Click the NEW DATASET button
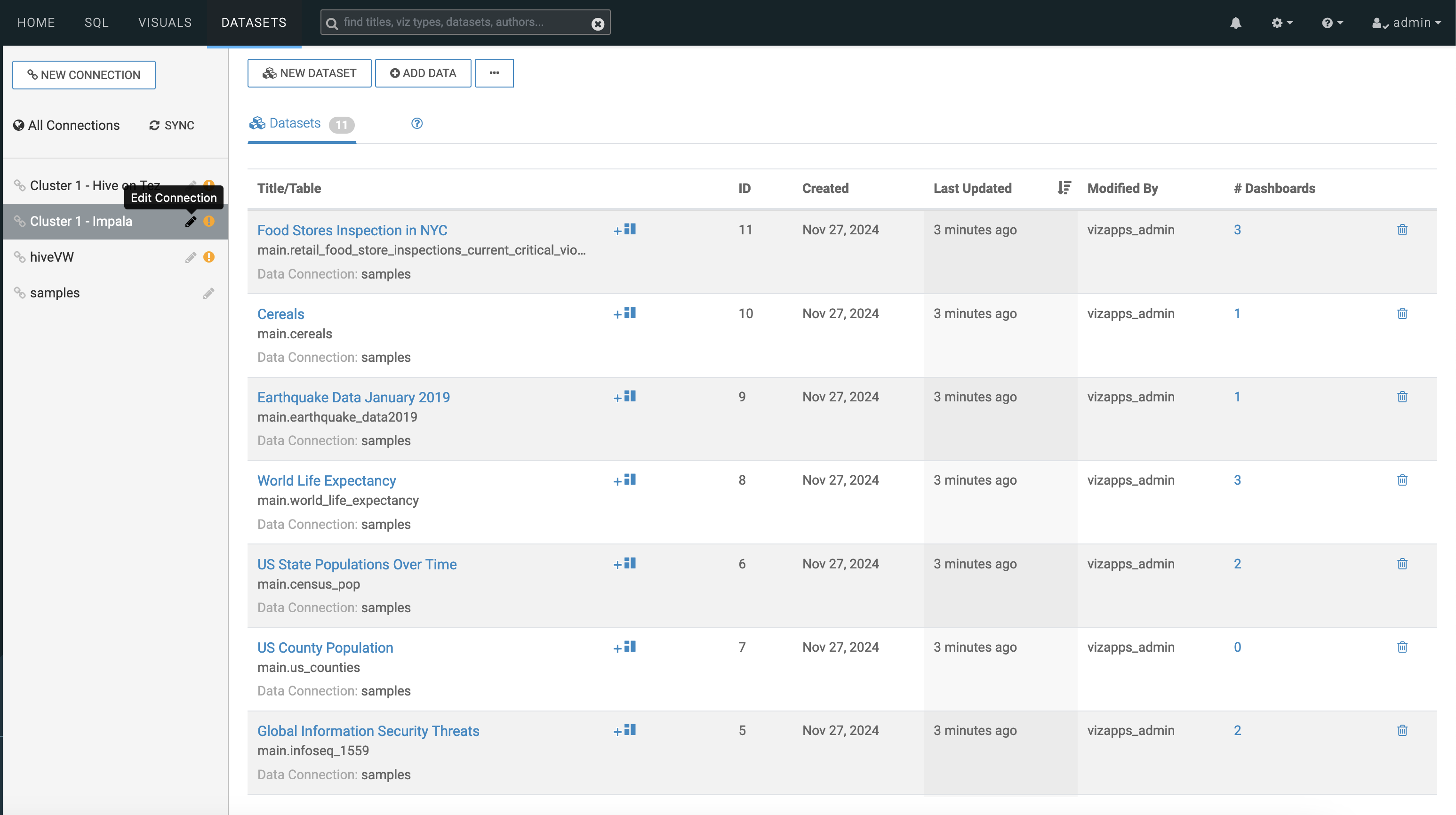 point(309,73)
